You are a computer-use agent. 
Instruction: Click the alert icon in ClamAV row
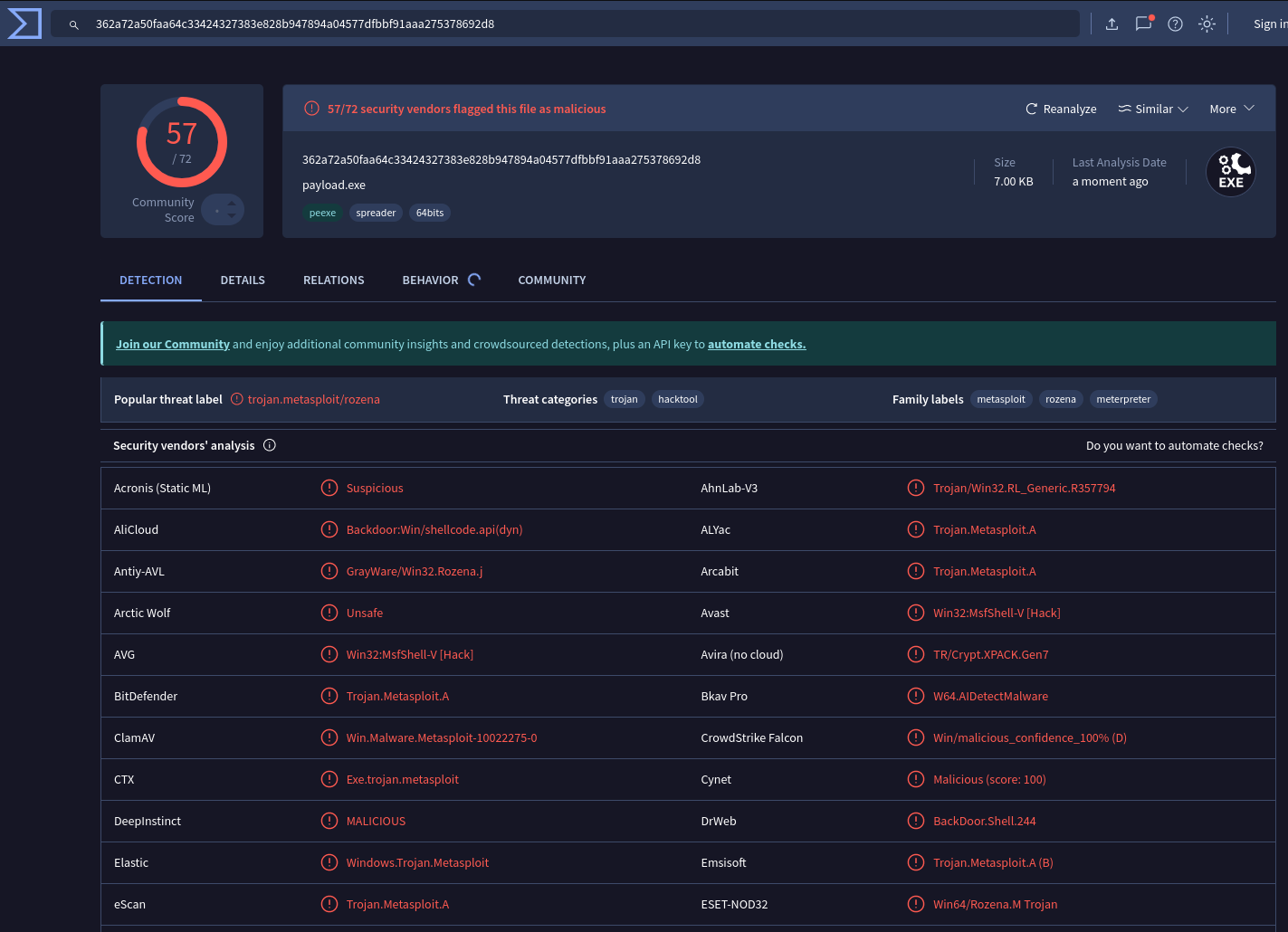(x=329, y=737)
